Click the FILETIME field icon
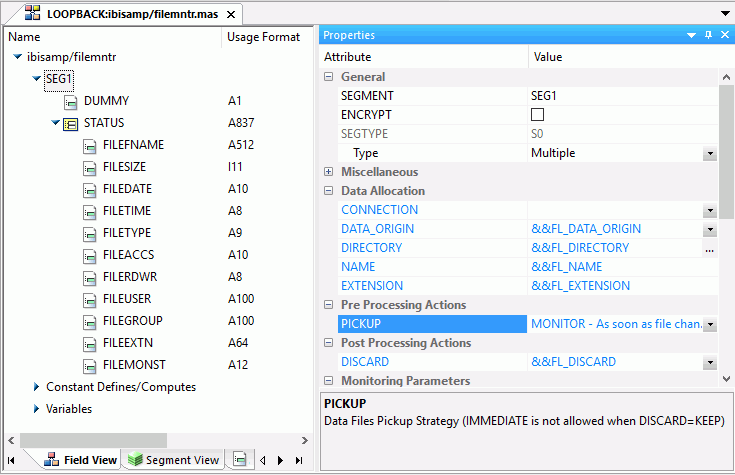Screen dimensions: 735x475 [x=90, y=212]
